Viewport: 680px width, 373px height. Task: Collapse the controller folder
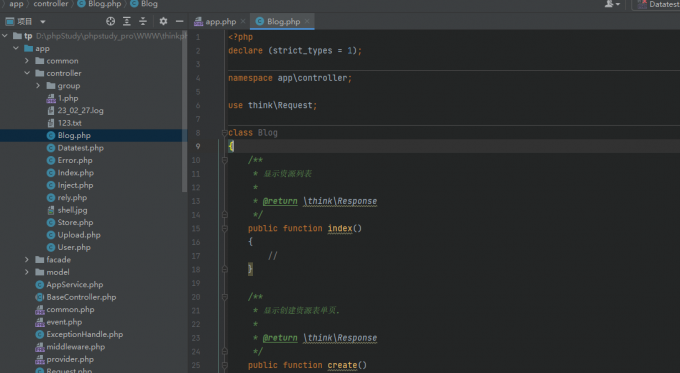click(x=27, y=73)
